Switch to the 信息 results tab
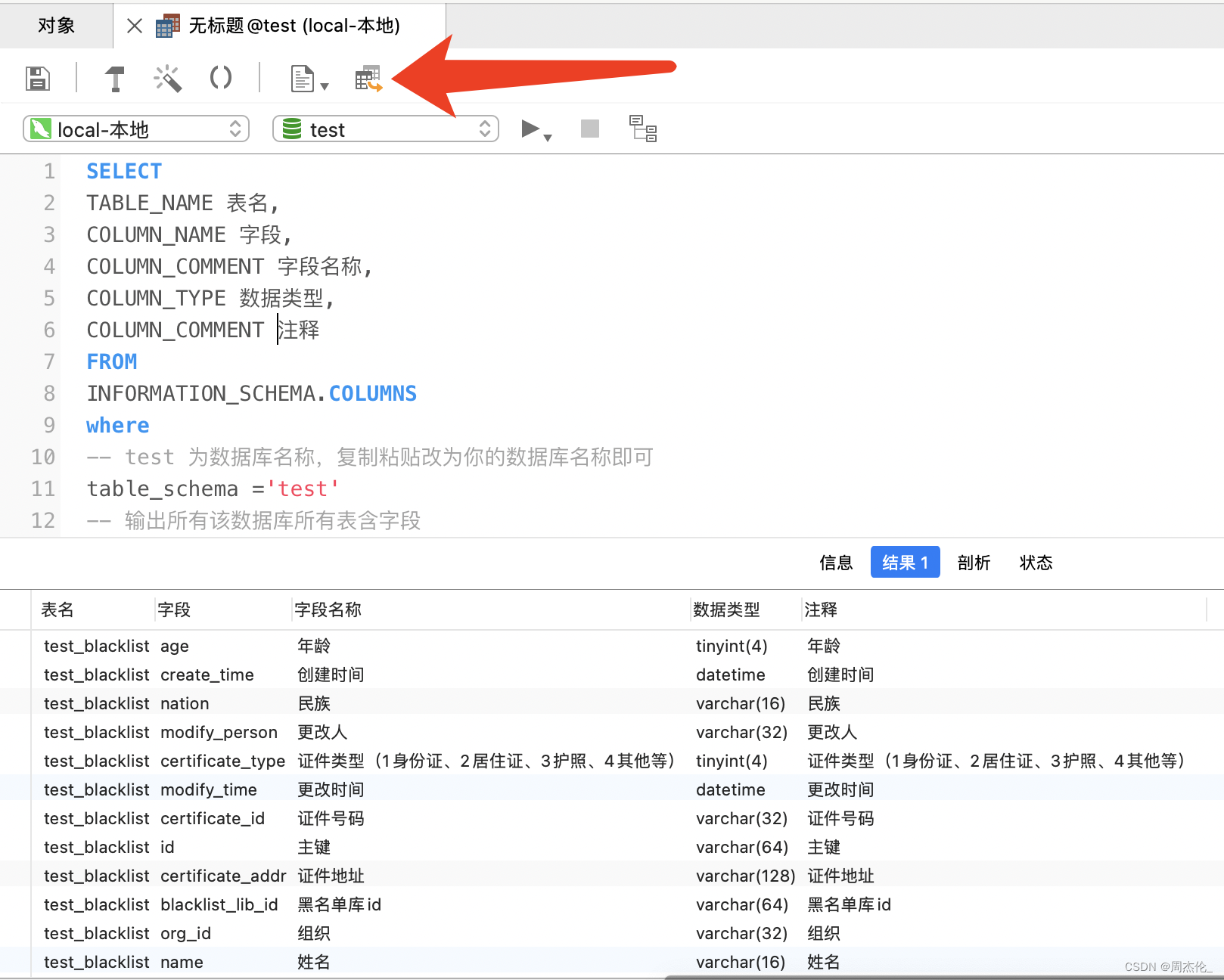Screen dimensions: 1224x980 pyautogui.click(x=836, y=563)
